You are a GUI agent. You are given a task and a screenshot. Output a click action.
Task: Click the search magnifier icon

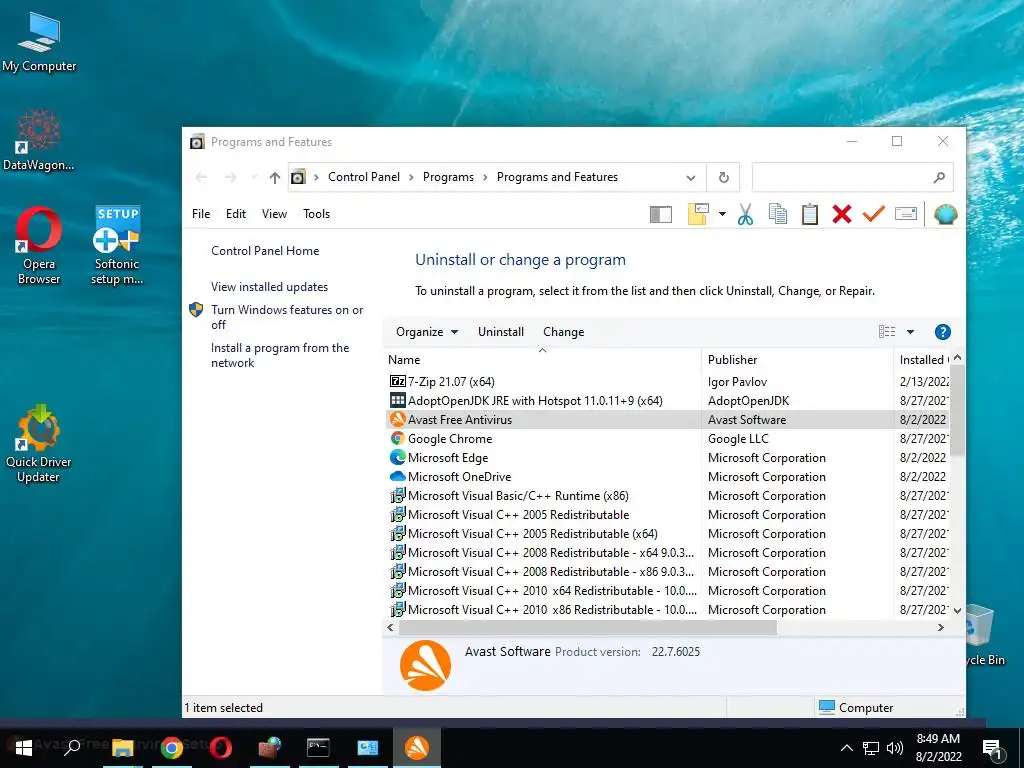click(939, 177)
